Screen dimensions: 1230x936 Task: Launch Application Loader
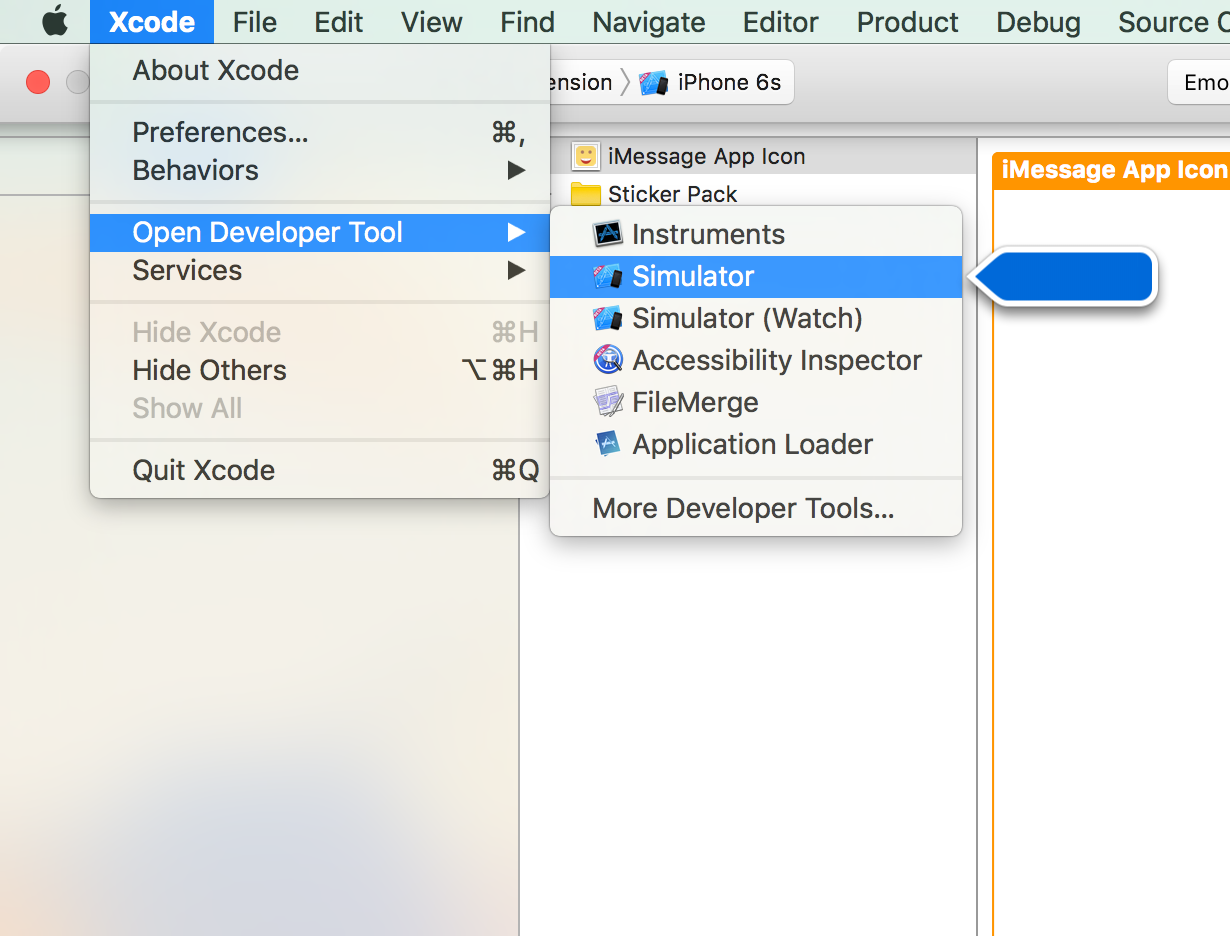(756, 444)
